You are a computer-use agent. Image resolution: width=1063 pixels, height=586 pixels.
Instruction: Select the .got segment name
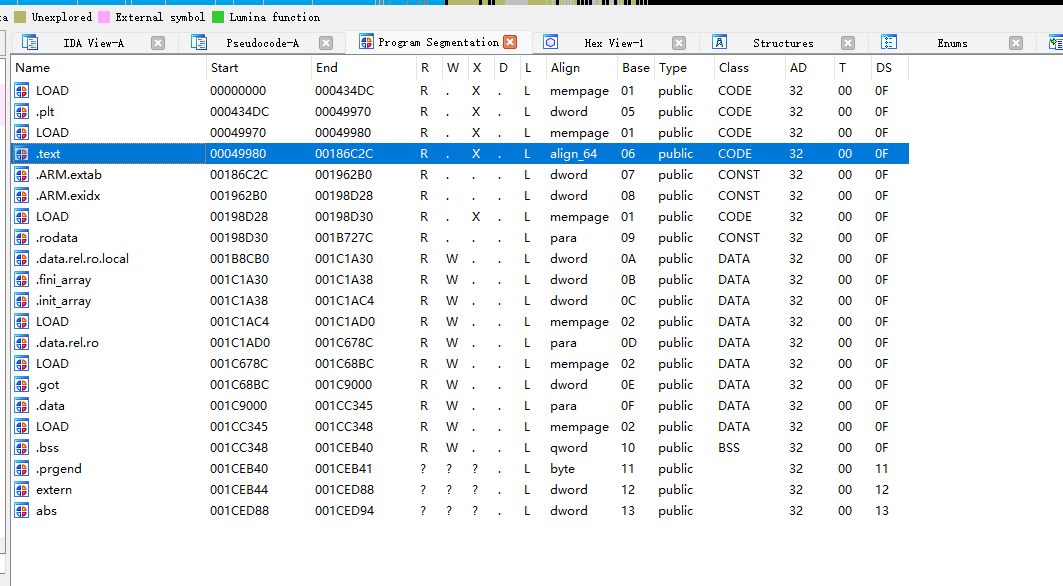pos(47,385)
